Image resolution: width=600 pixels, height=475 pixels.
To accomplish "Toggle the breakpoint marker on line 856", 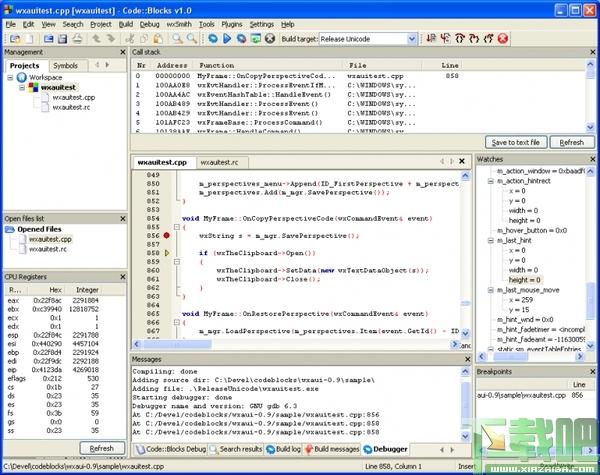I will [166, 235].
